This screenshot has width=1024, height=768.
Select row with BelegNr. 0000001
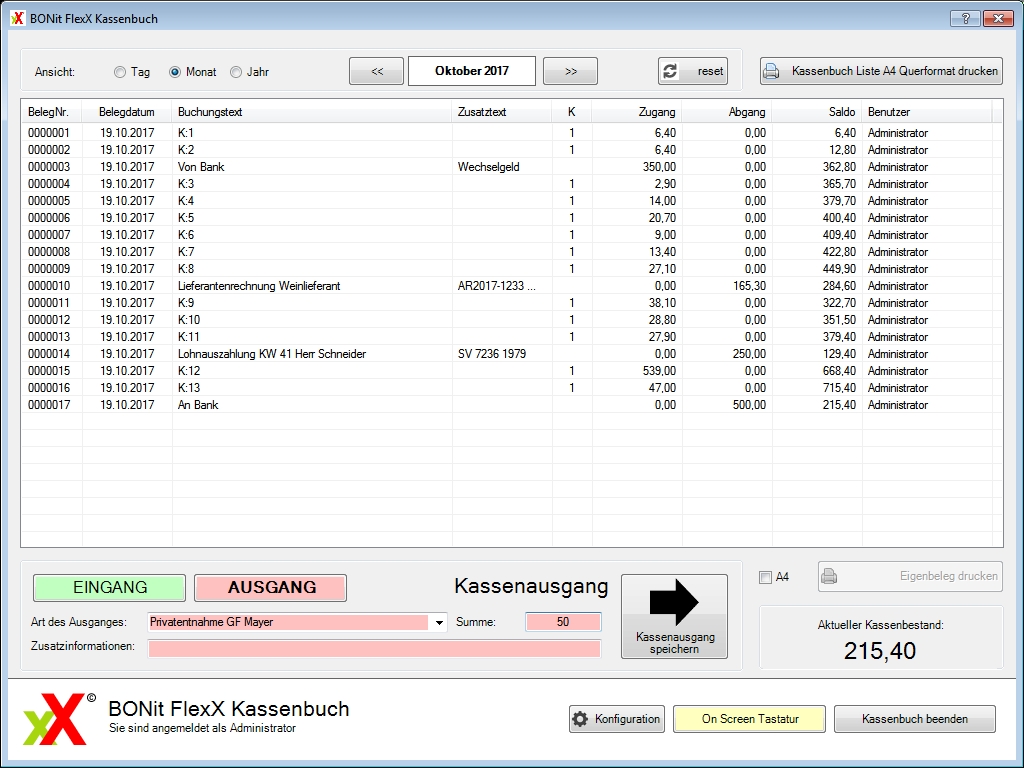tap(507, 133)
